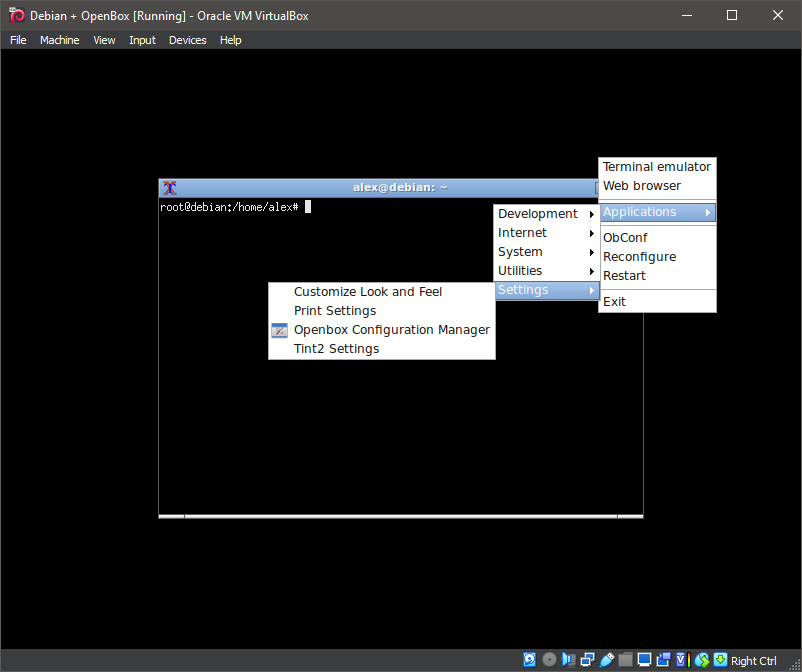Click the terminal prompt input area

[309, 206]
